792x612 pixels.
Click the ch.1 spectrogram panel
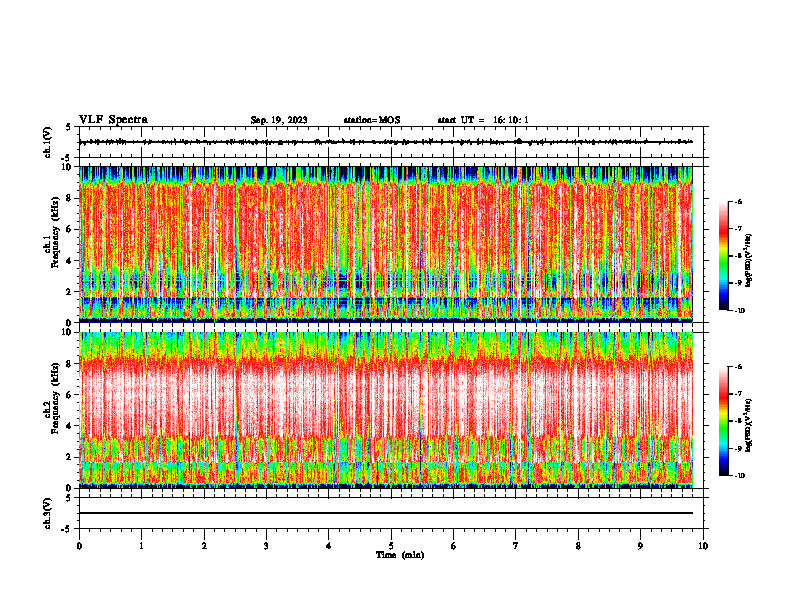tap(386, 244)
